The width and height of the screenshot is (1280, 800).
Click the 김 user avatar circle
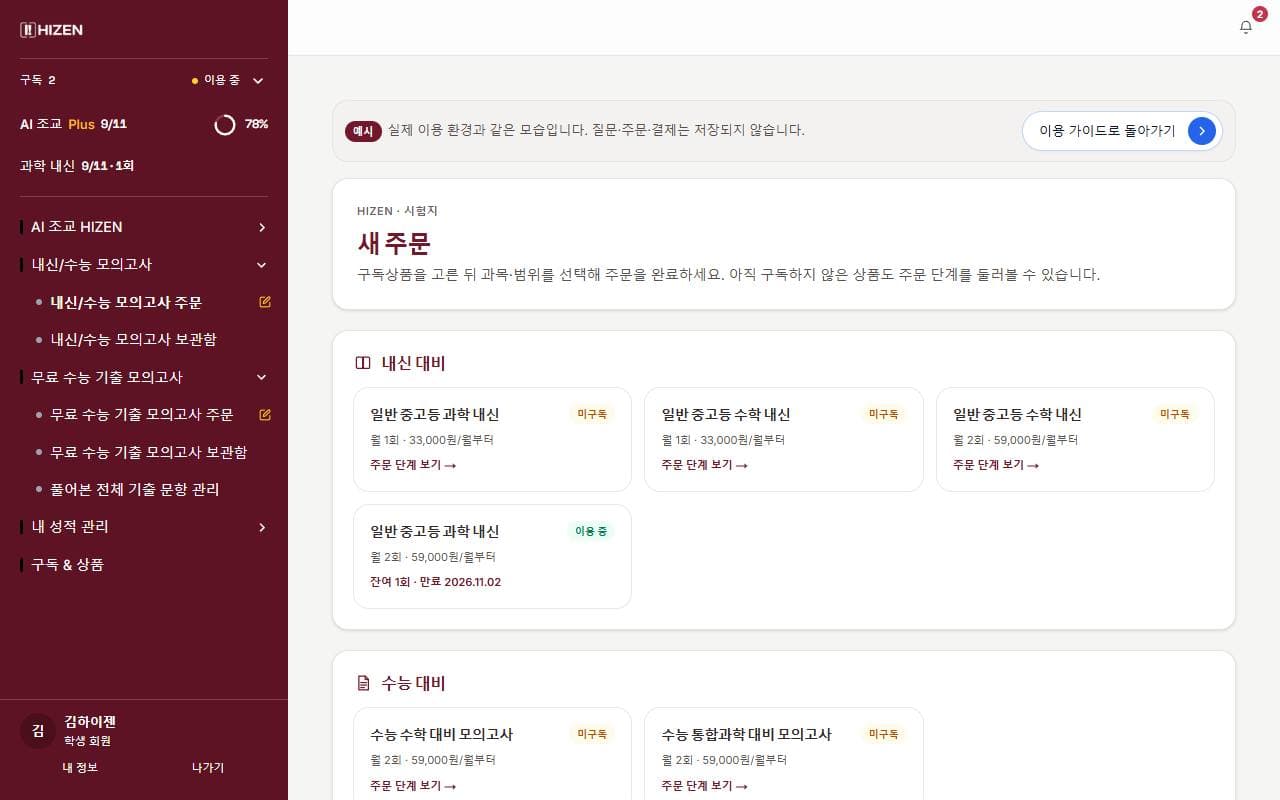38,731
